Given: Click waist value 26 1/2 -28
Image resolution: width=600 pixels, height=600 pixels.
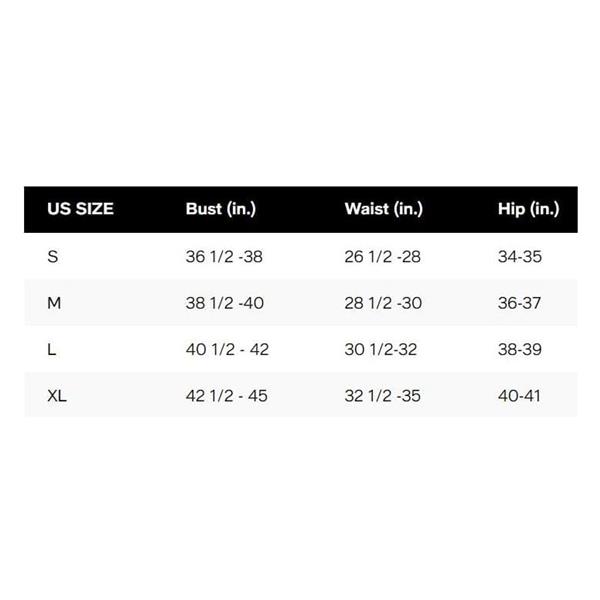Looking at the screenshot, I should click(x=383, y=257).
